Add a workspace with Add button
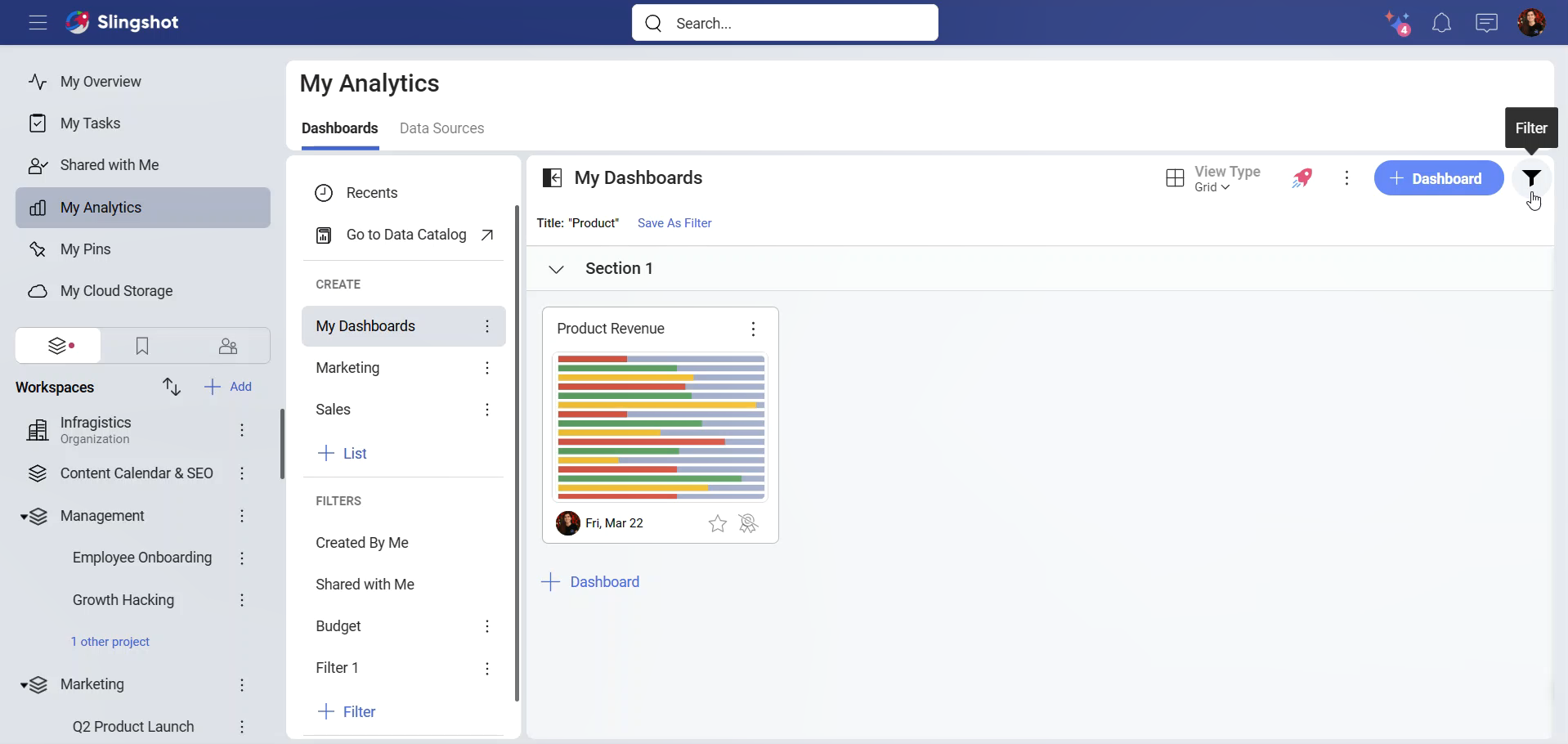The width and height of the screenshot is (1568, 744). pyautogui.click(x=228, y=387)
